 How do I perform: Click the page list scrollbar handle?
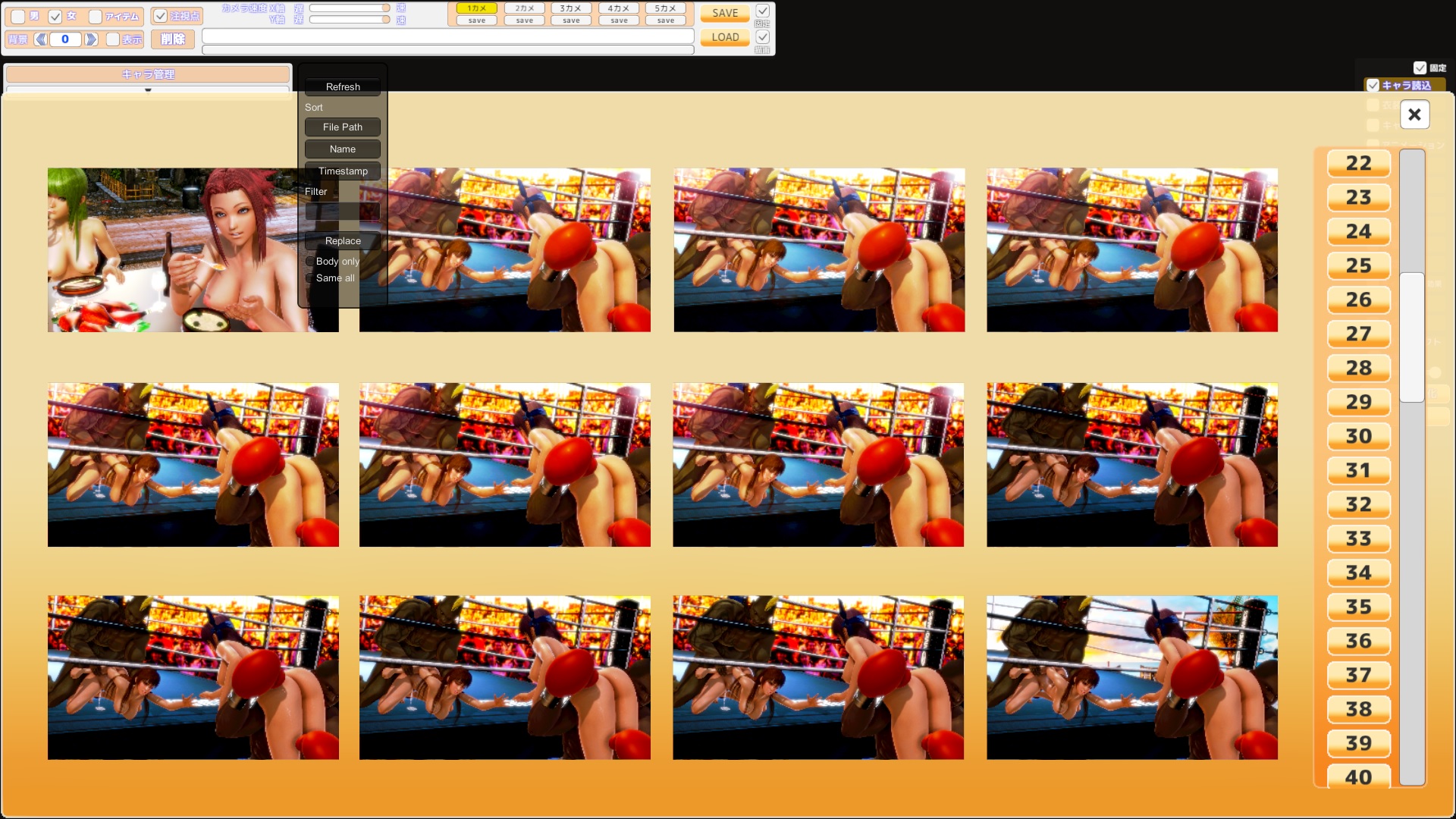pos(1412,337)
